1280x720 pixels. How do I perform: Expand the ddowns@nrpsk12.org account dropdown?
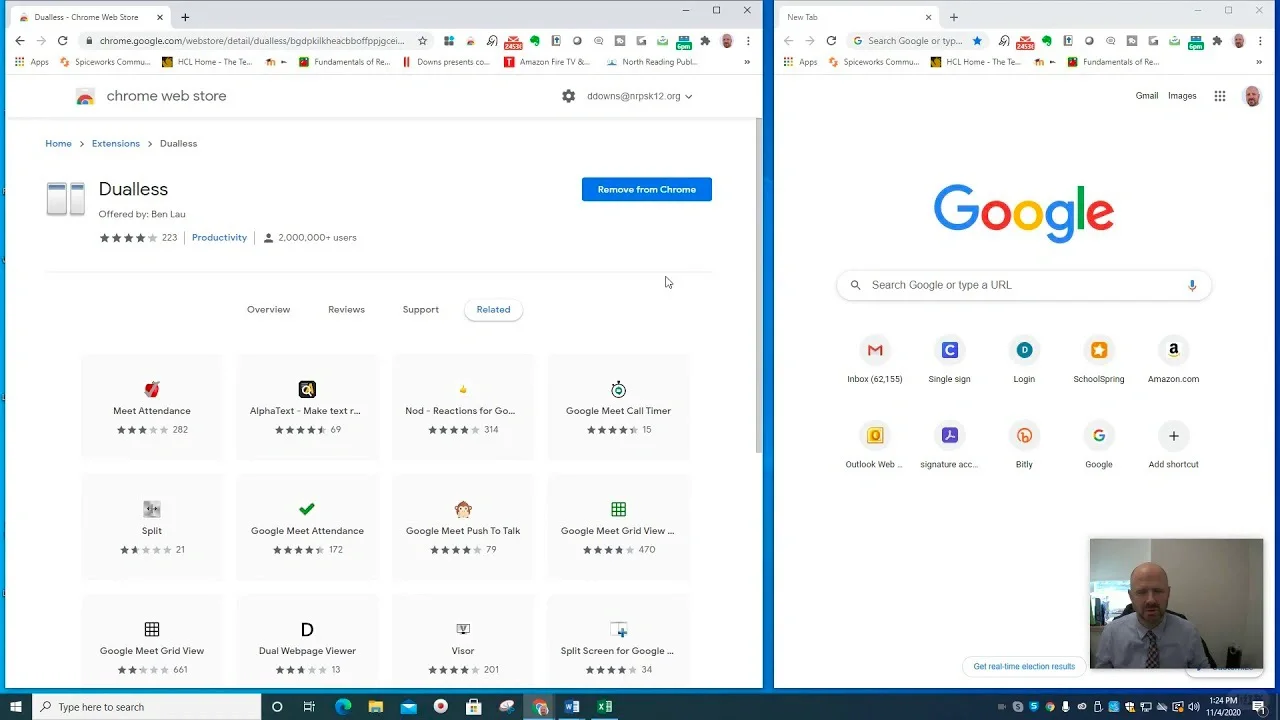(687, 96)
